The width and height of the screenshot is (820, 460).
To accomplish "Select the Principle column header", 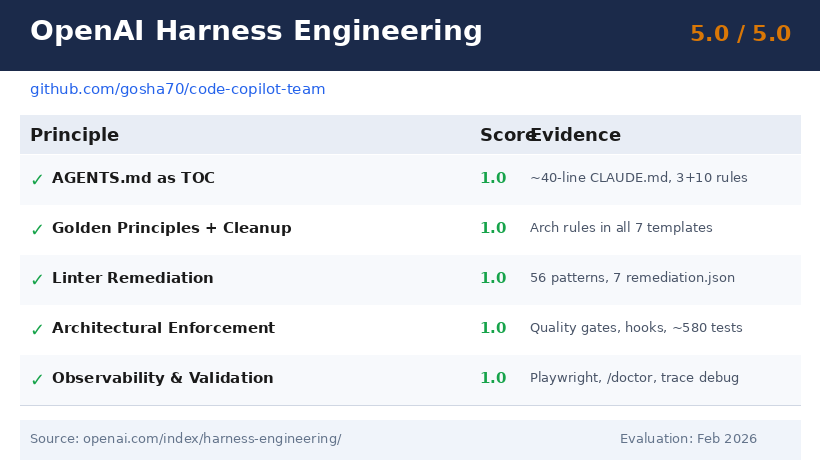I will point(75,135).
